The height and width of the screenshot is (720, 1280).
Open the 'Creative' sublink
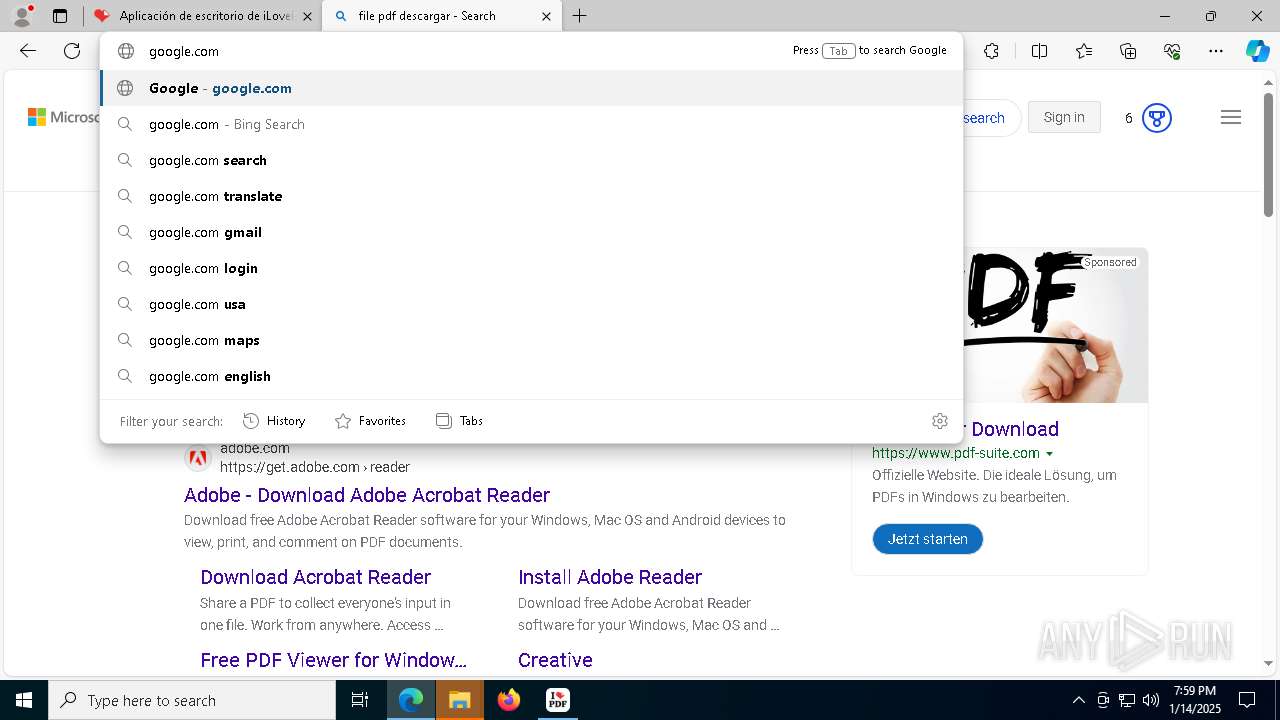click(x=555, y=660)
